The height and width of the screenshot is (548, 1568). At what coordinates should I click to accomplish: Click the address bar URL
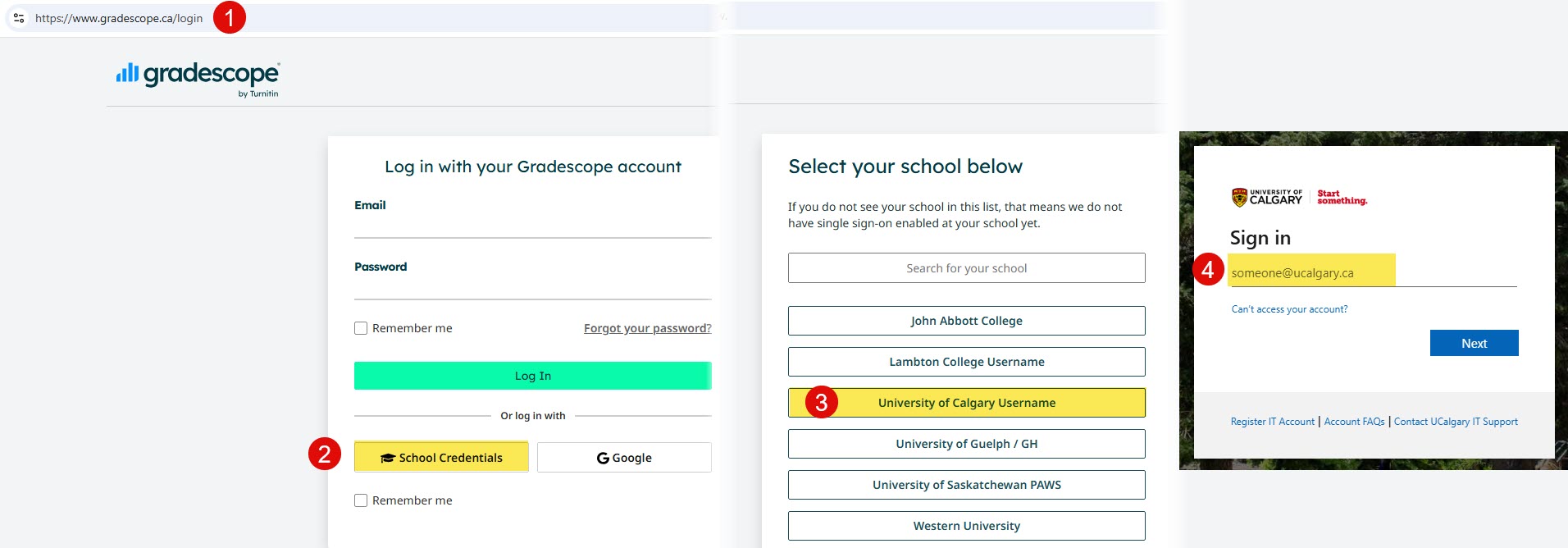[x=119, y=18]
